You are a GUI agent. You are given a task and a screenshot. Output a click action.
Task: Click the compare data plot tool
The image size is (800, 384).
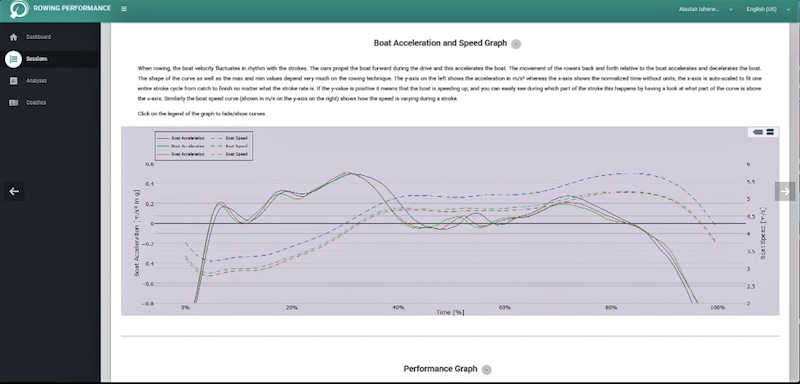pyautogui.click(x=770, y=132)
